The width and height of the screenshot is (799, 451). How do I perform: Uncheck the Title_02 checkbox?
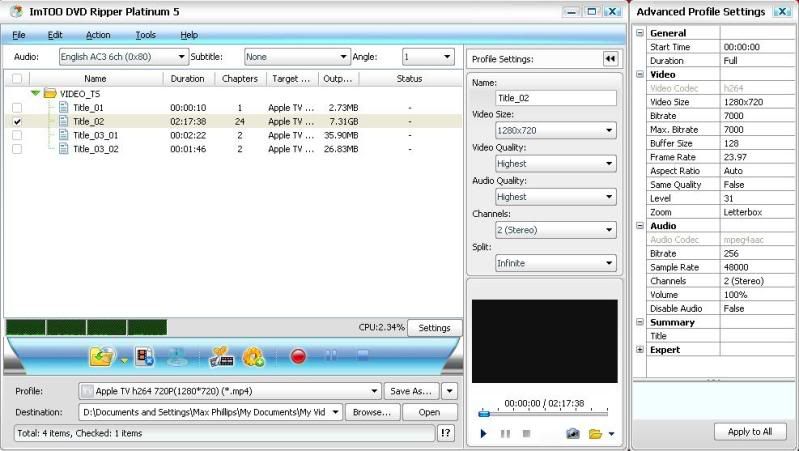(x=17, y=122)
